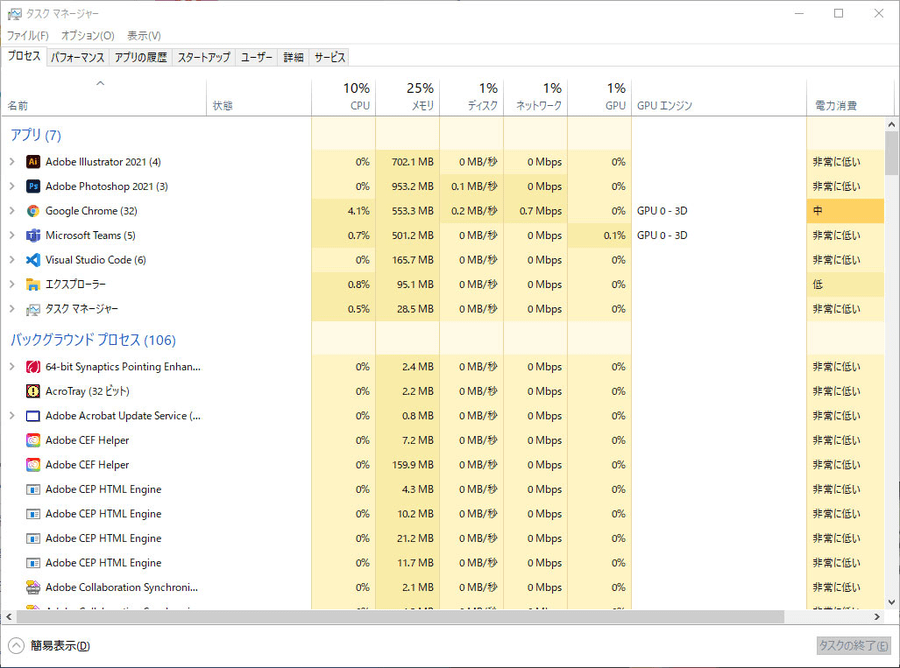Screen dimensions: 900x668
Task: Expand the Adobe Photoshop 2021 process group
Action: coord(12,187)
